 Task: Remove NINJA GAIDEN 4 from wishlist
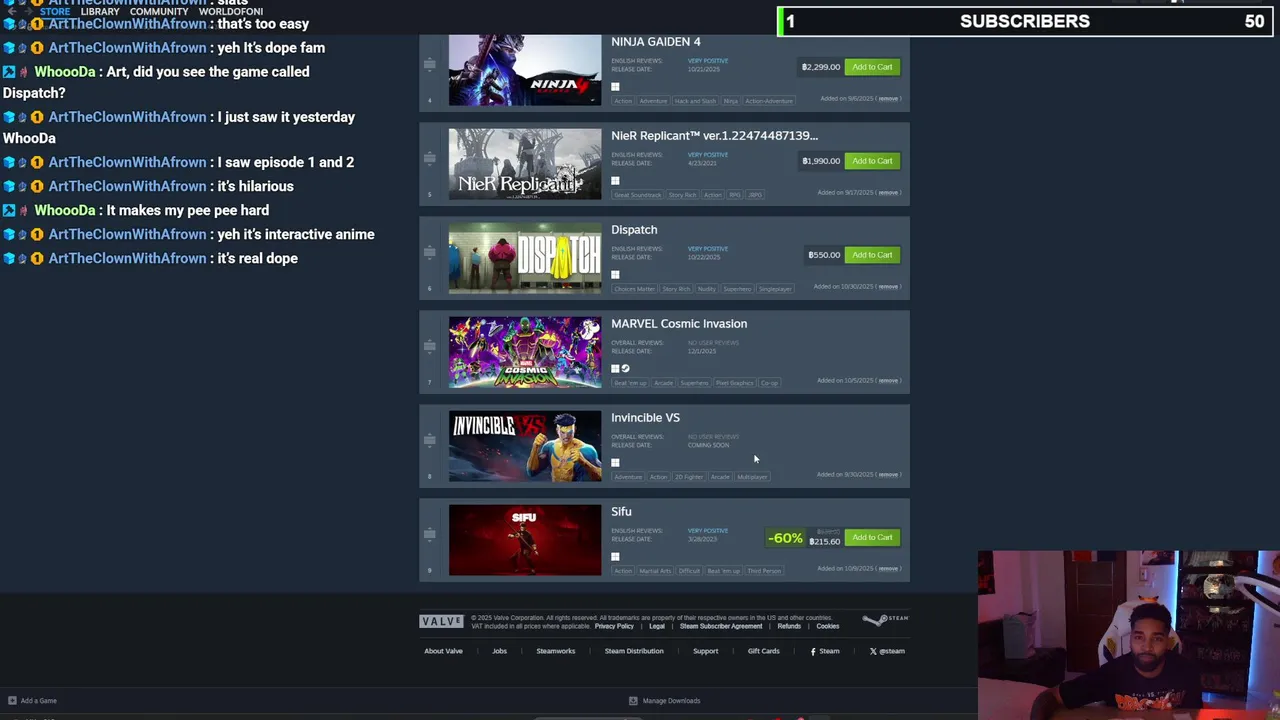[x=888, y=99]
